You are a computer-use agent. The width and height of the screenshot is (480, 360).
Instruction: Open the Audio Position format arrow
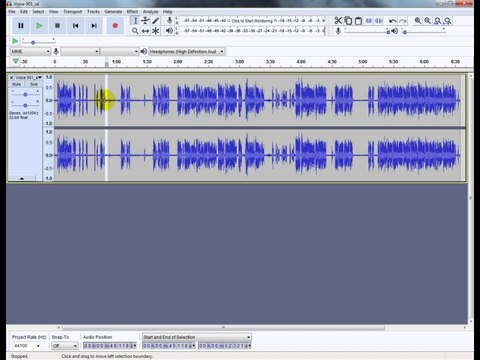coord(135,346)
